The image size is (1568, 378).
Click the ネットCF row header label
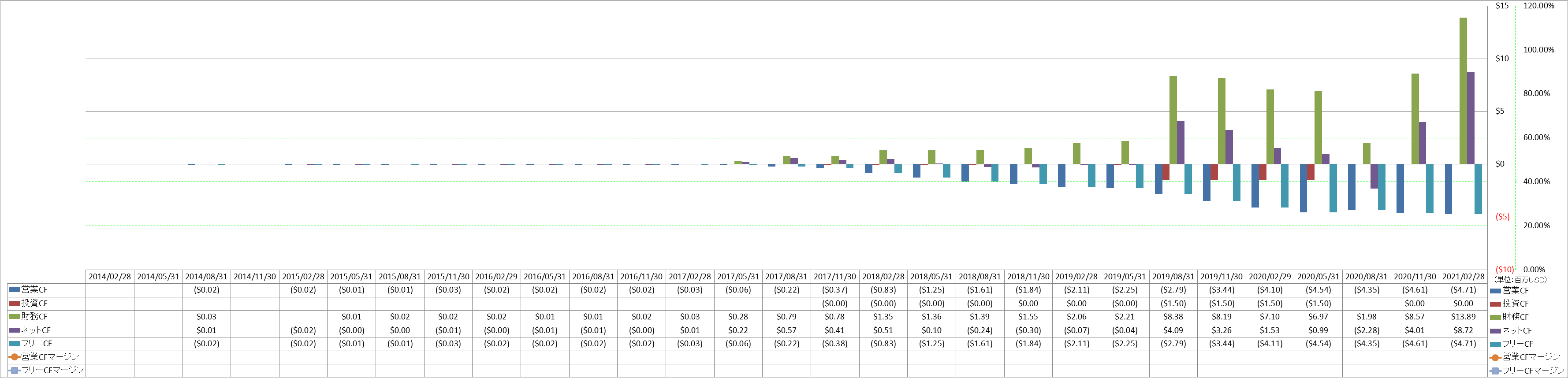(x=36, y=330)
